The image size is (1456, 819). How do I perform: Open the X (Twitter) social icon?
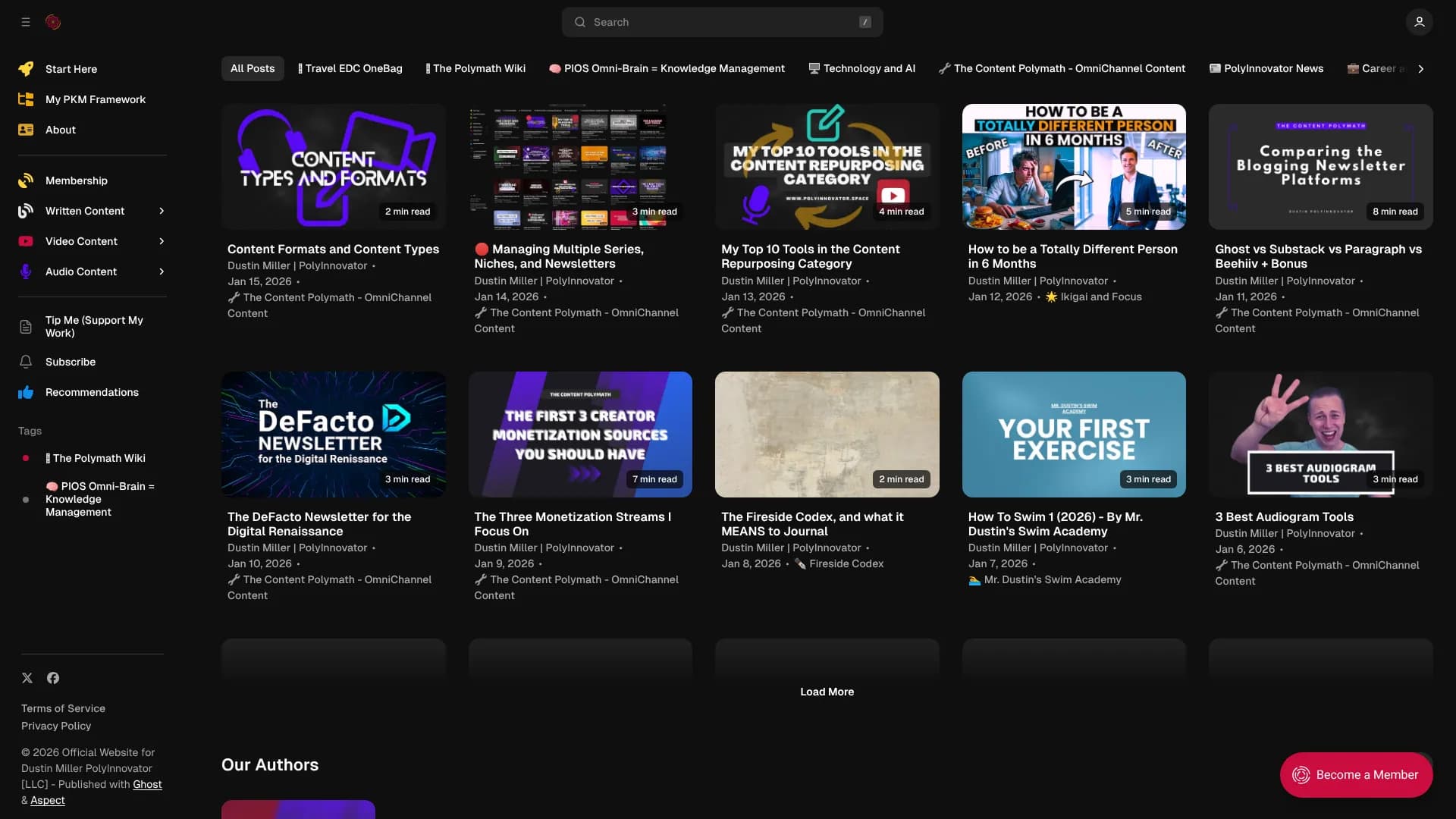coord(27,678)
